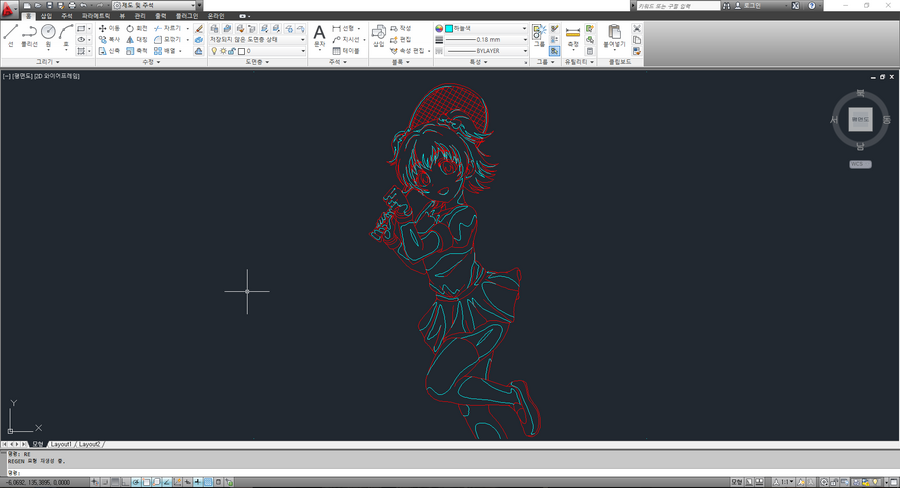Open the Layer Properties manager icon

214,28
